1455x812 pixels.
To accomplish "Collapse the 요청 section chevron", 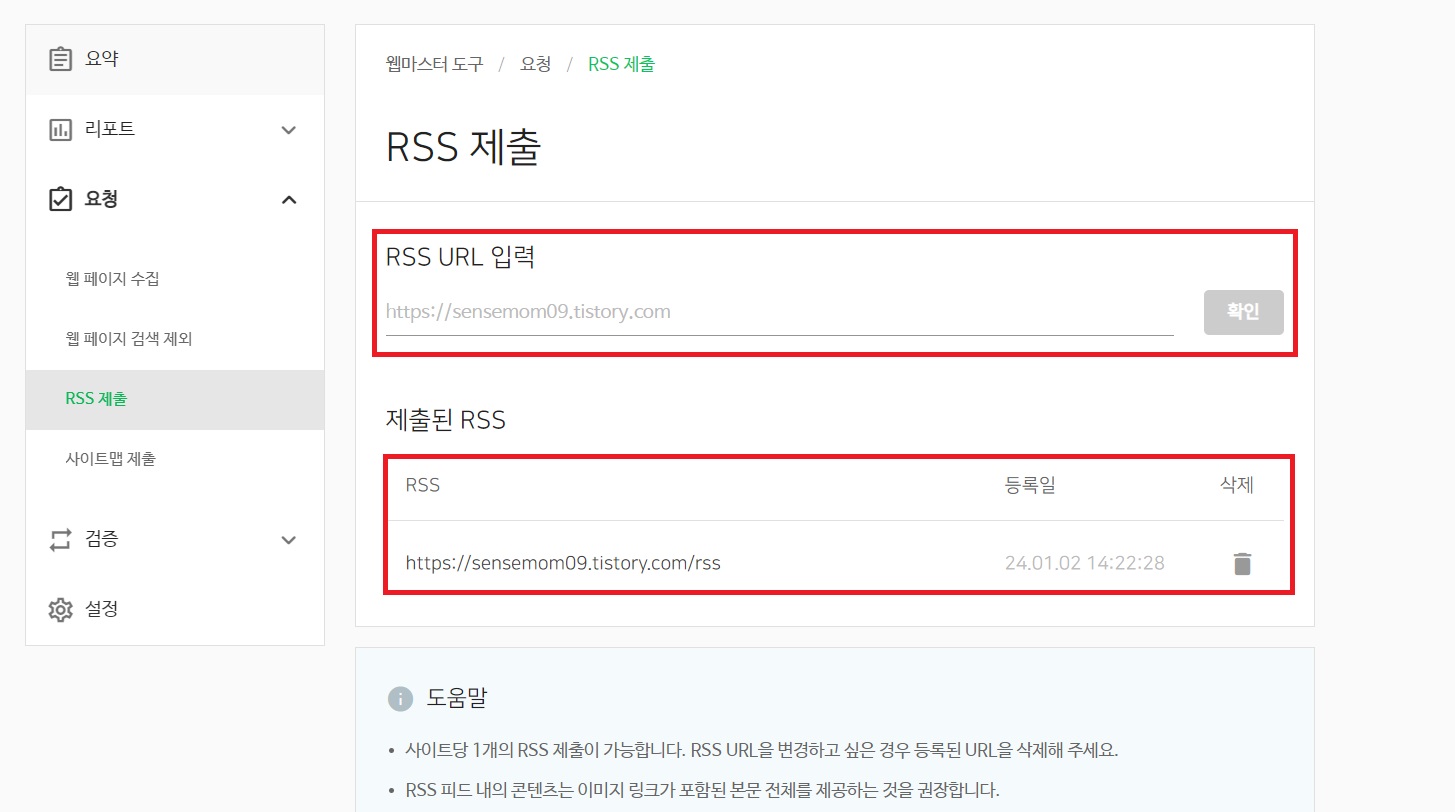I will 289,200.
